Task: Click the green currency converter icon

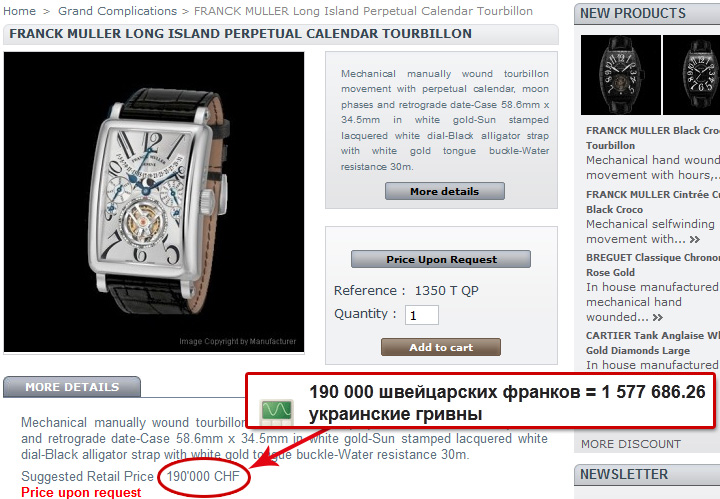Action: pyautogui.click(x=276, y=412)
